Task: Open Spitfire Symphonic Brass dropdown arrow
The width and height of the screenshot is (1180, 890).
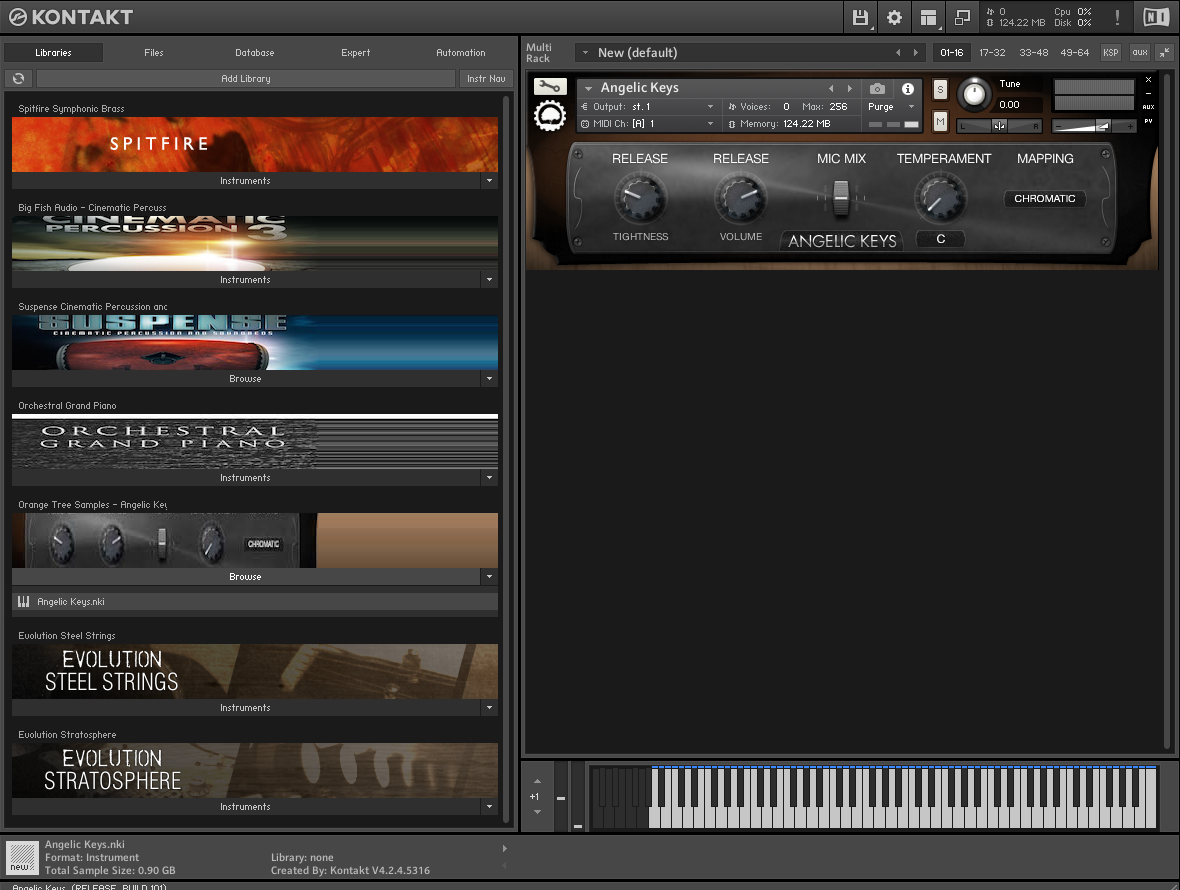Action: (x=489, y=181)
